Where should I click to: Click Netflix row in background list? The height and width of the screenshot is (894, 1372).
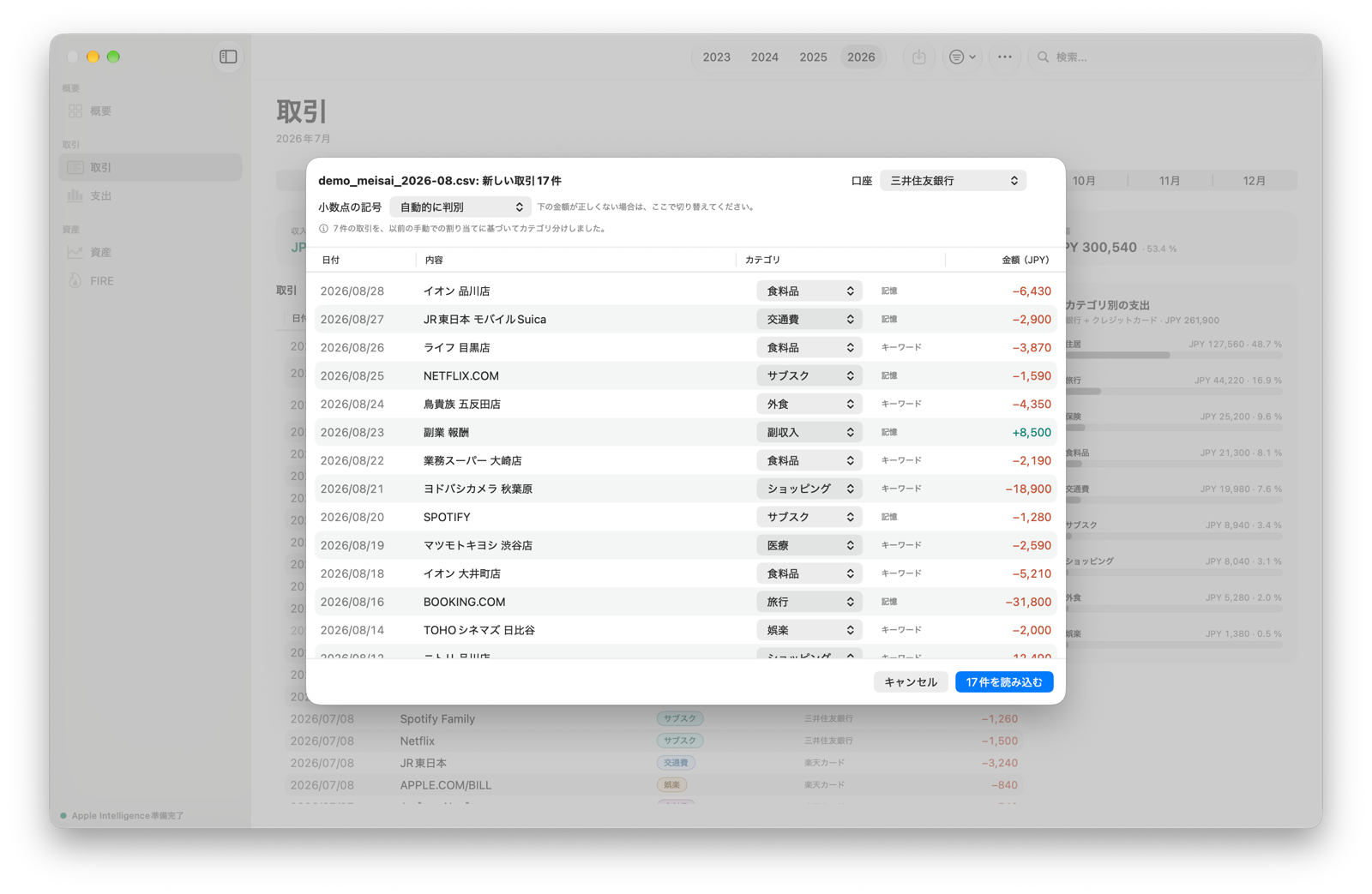653,741
